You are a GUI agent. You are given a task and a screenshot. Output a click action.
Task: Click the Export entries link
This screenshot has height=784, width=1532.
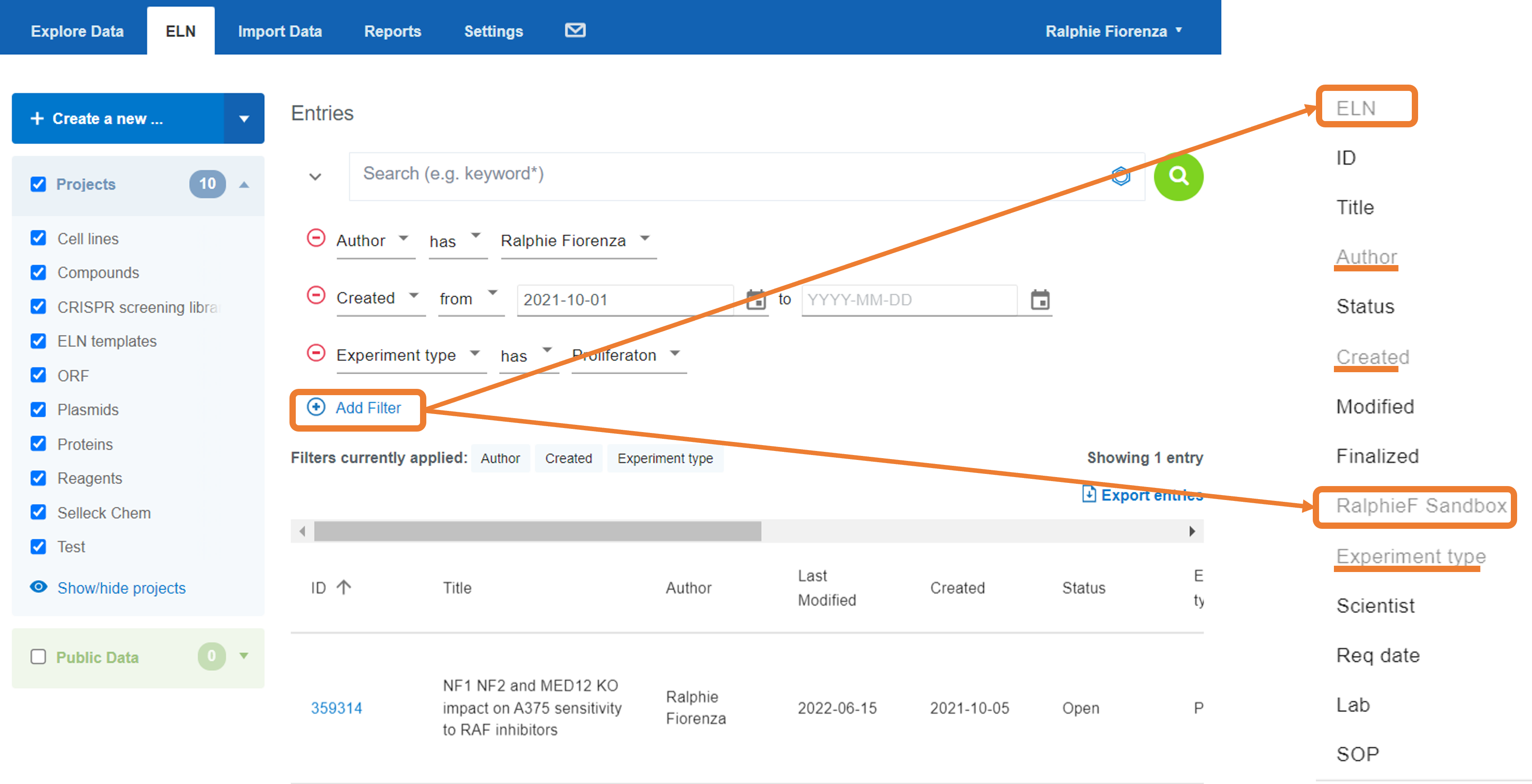coord(1152,495)
